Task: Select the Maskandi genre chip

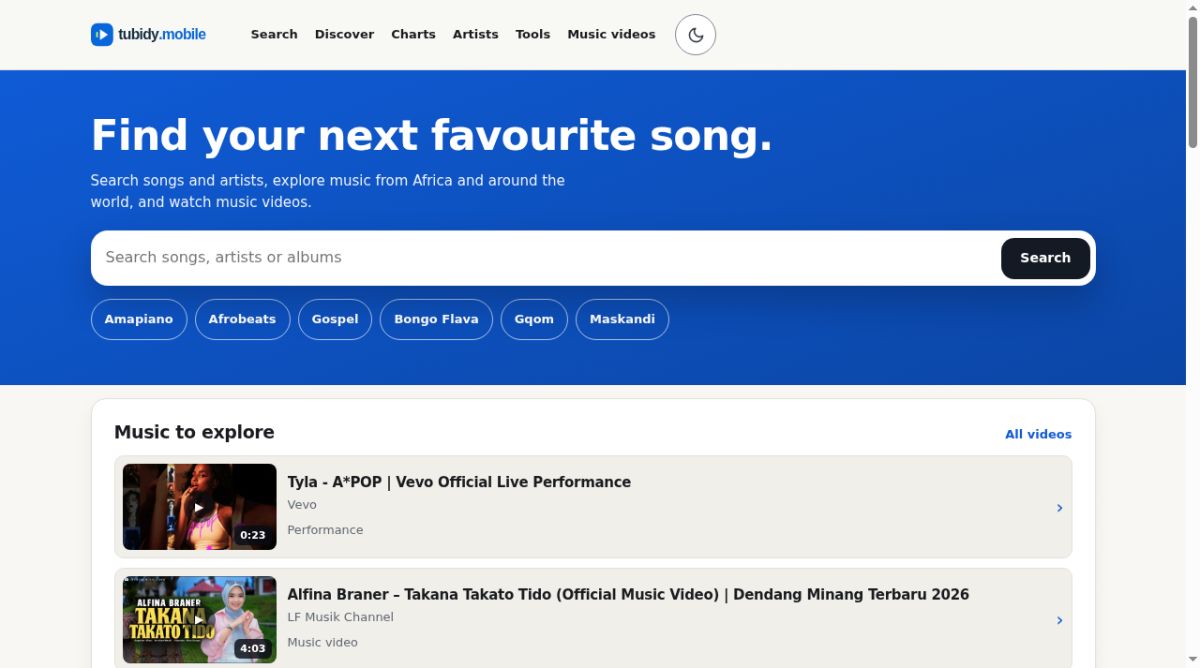Action: point(622,320)
